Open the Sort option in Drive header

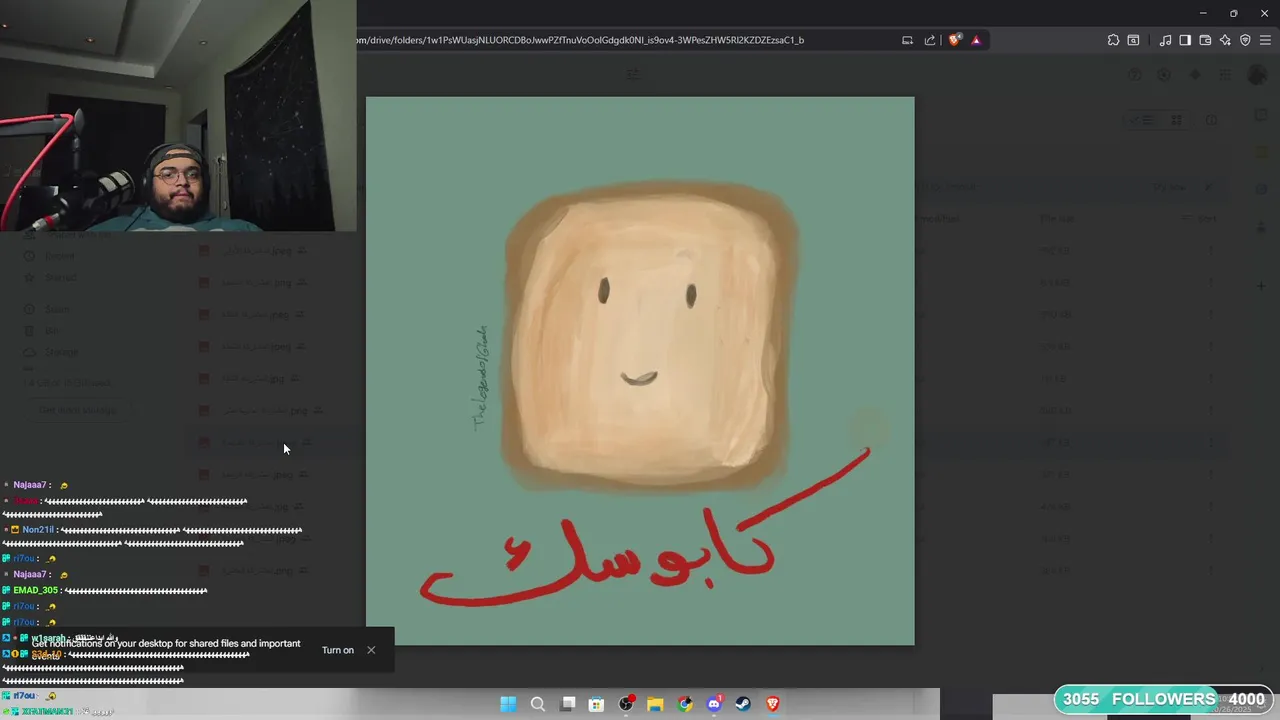pyautogui.click(x=1201, y=218)
